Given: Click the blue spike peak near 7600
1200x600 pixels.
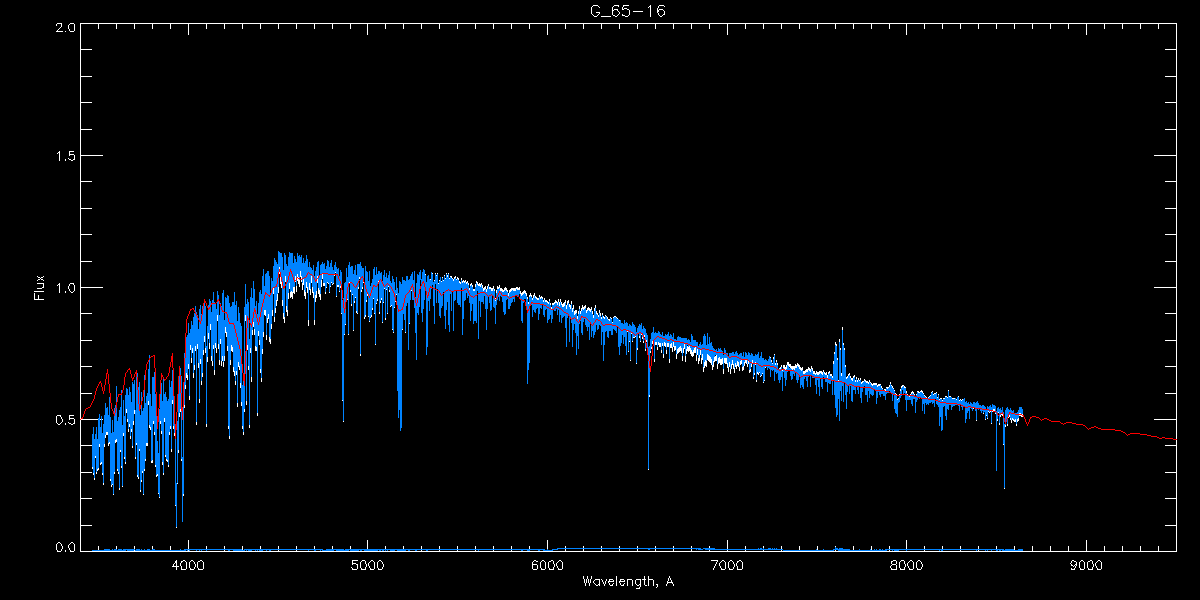Looking at the screenshot, I should [842, 329].
